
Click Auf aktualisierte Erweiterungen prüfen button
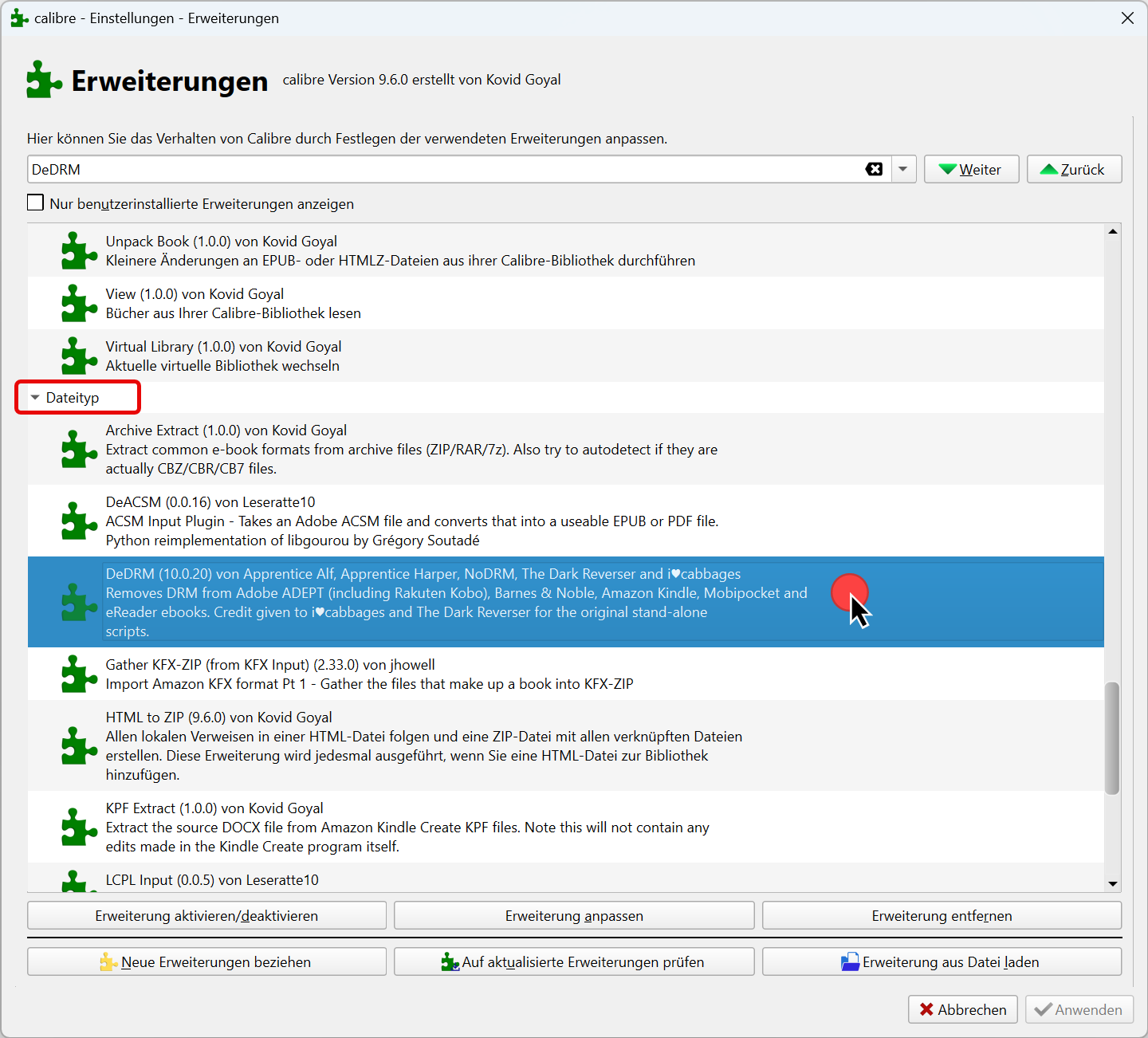[x=574, y=961]
